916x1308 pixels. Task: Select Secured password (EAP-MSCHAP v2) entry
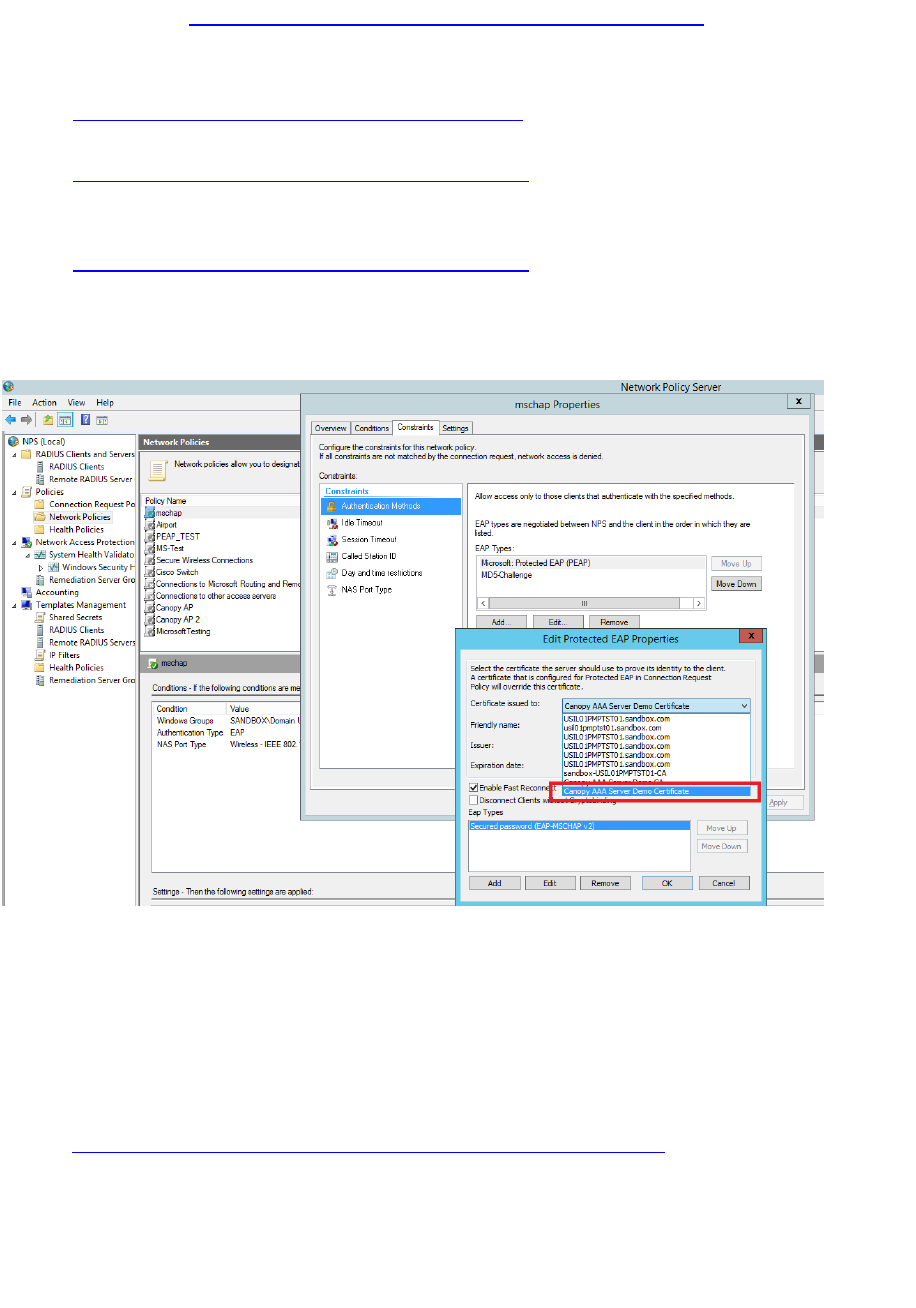[580, 826]
